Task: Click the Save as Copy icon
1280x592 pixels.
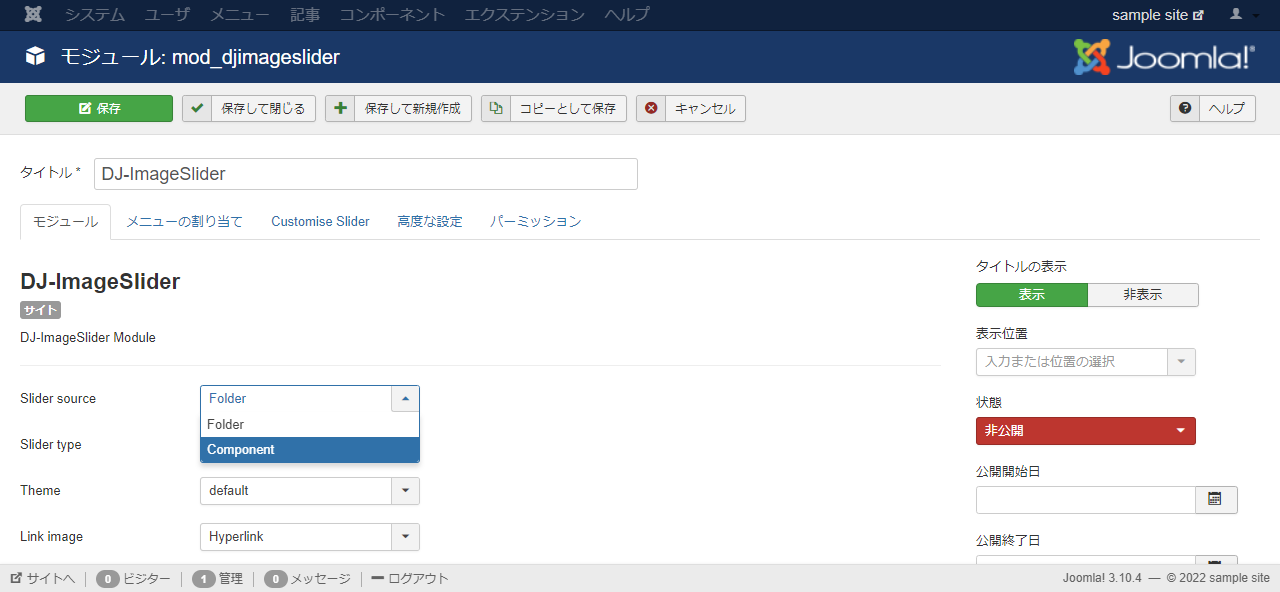Action: click(x=496, y=109)
